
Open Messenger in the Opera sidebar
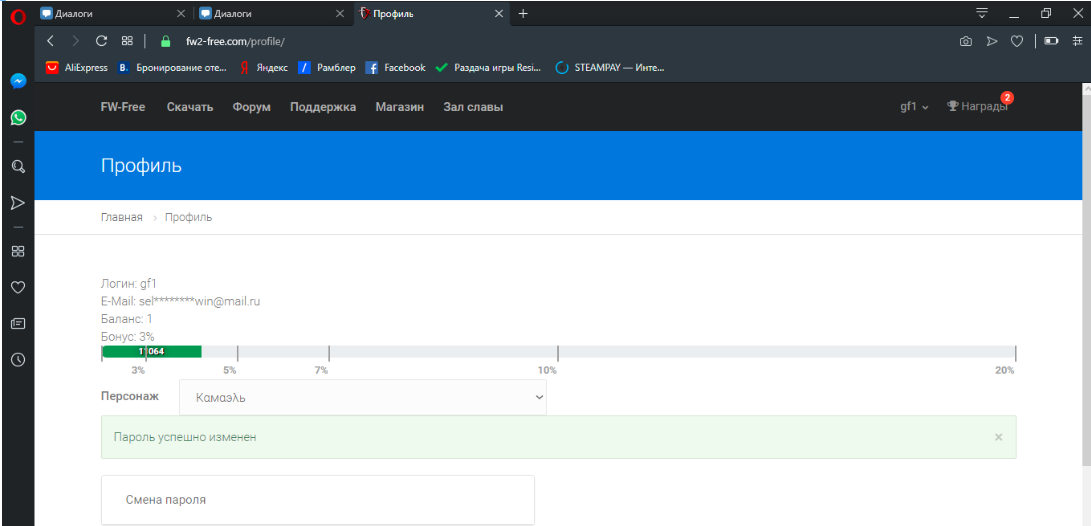click(17, 82)
